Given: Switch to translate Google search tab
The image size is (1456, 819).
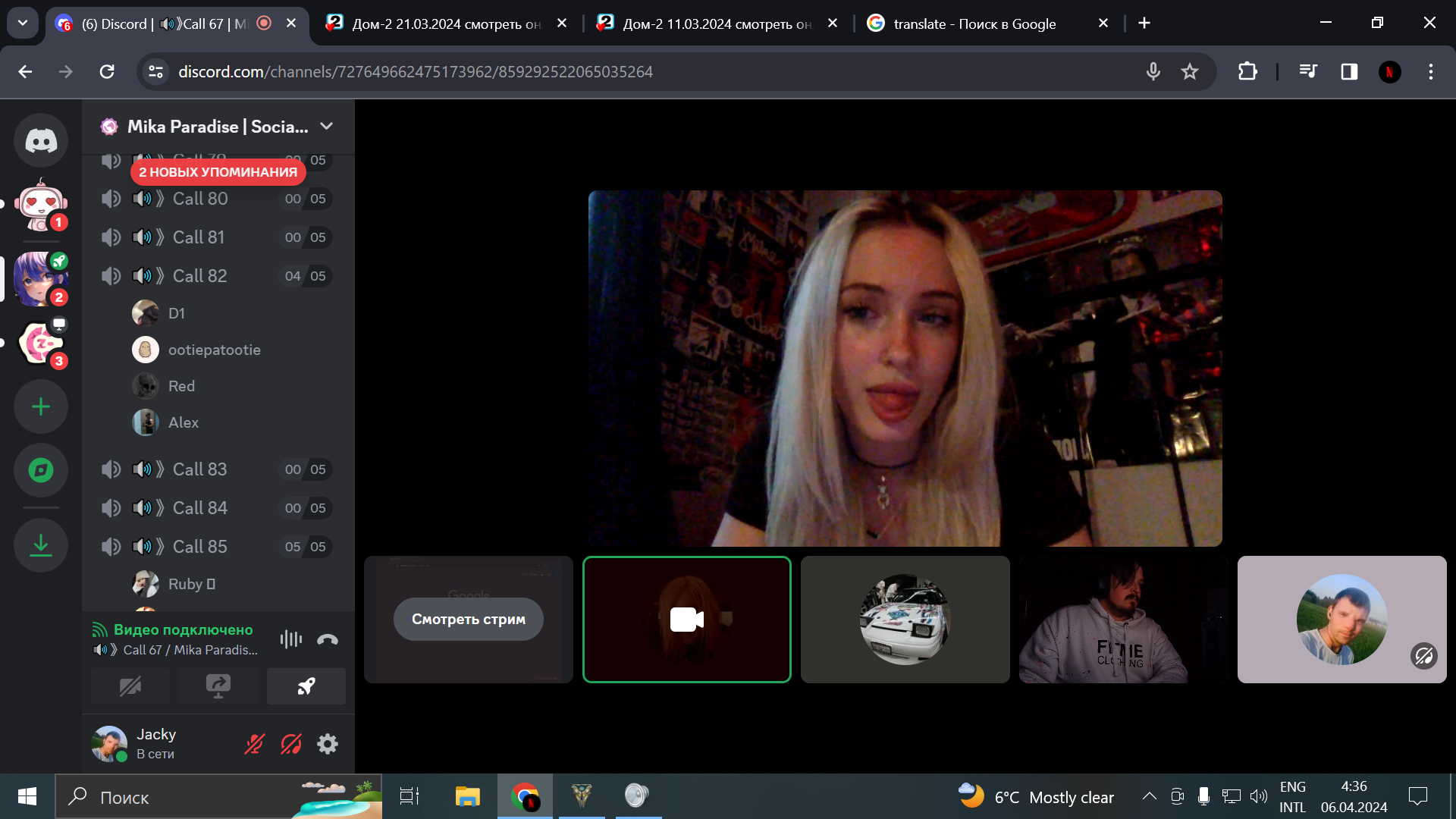Looking at the screenshot, I should tap(974, 24).
